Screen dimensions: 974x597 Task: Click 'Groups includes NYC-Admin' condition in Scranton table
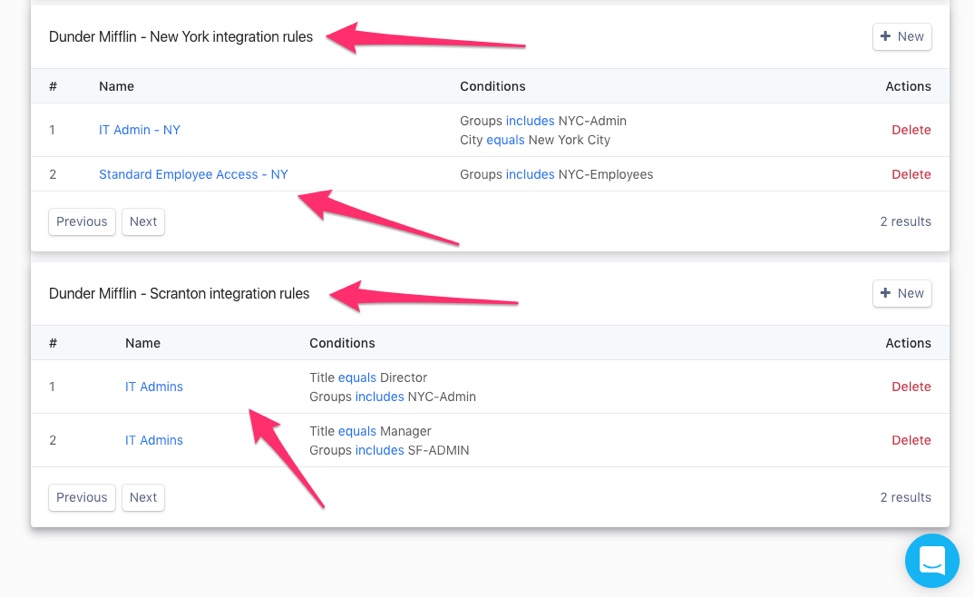click(393, 396)
